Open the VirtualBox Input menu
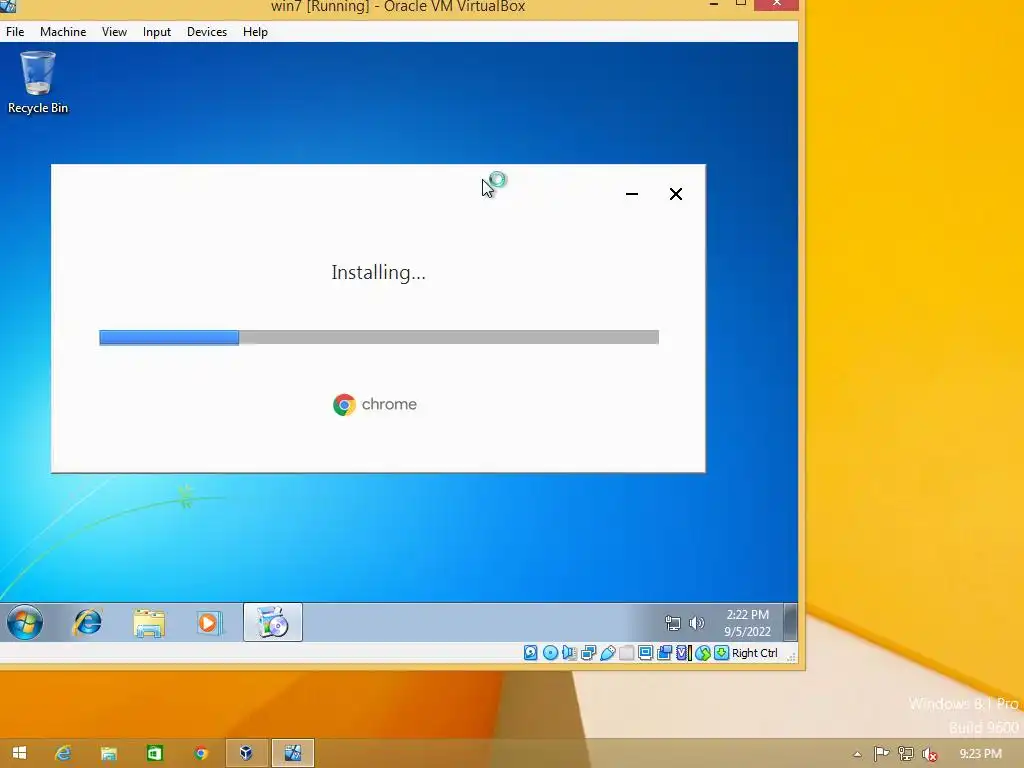The width and height of the screenshot is (1024, 768). point(157,31)
